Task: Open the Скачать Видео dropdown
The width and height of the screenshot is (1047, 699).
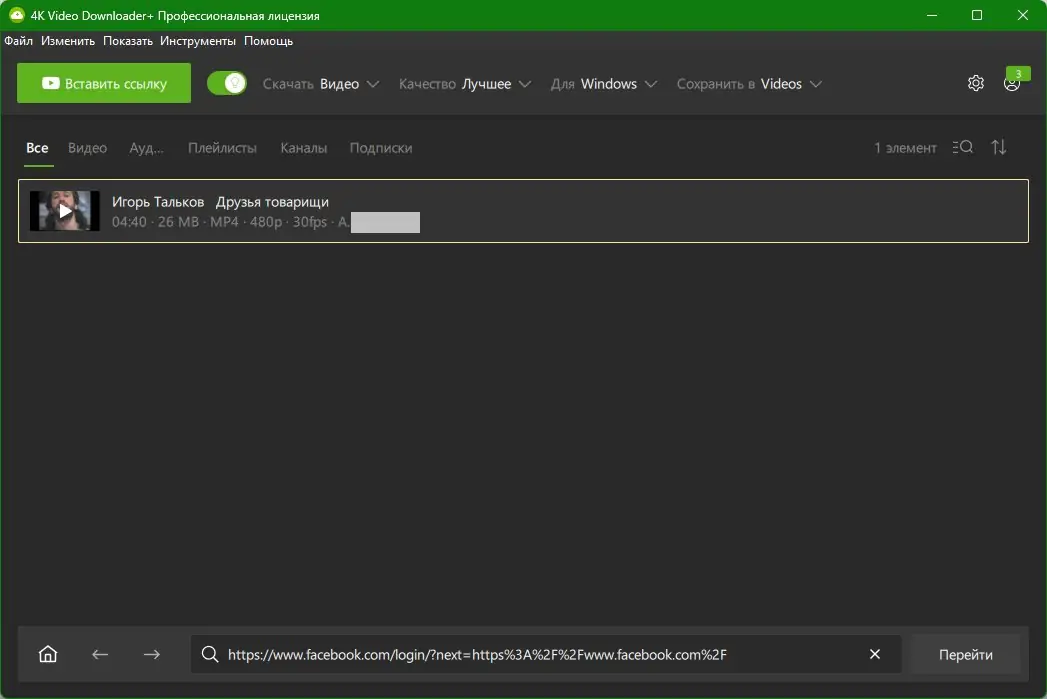Action: (321, 83)
